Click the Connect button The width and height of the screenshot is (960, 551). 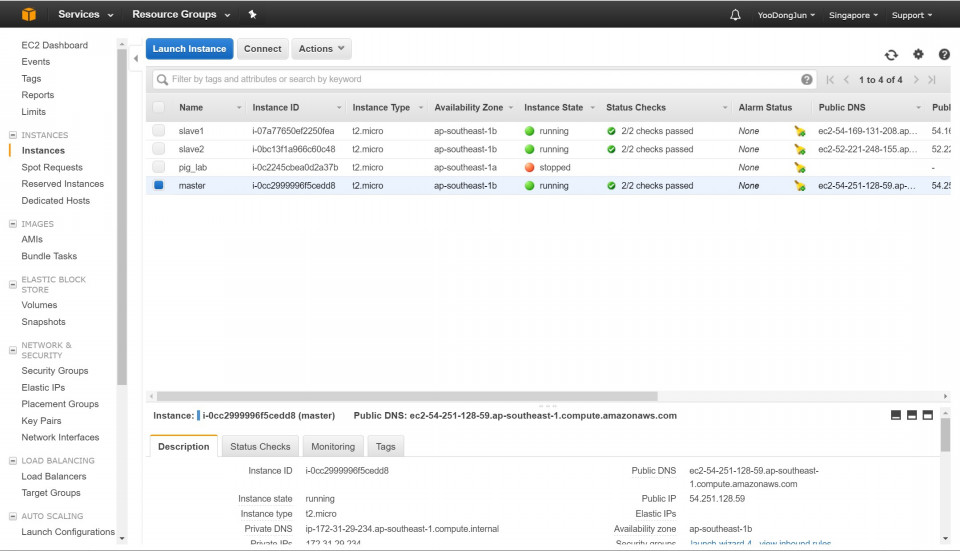263,48
